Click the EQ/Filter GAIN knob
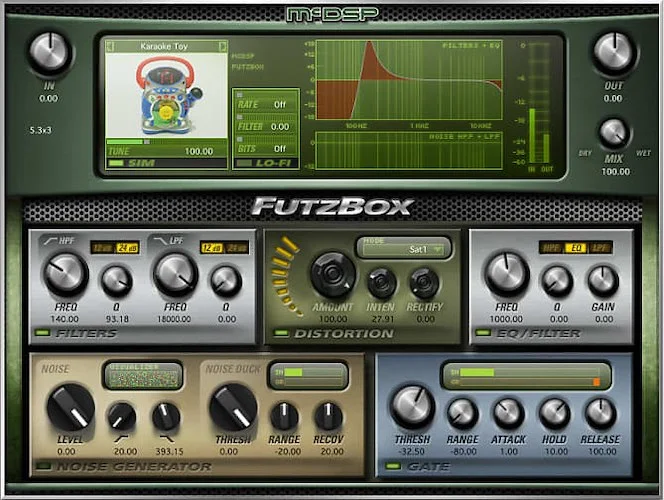Image resolution: width=664 pixels, height=500 pixels. 603,281
